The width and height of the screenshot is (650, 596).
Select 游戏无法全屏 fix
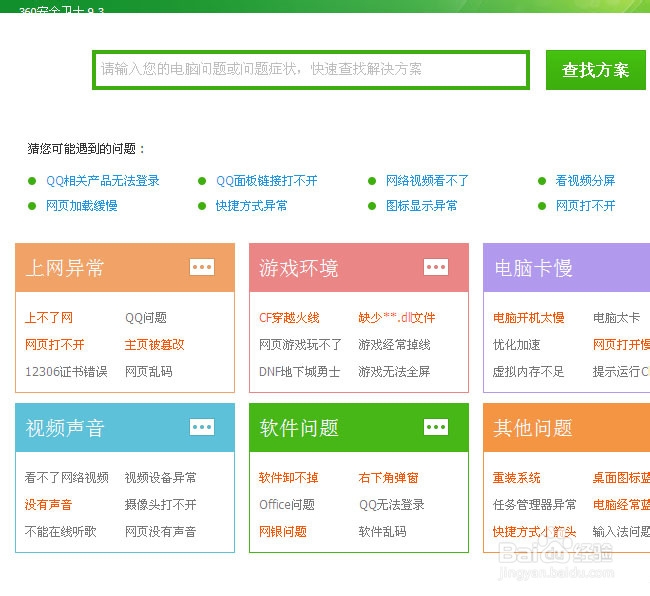[x=394, y=372]
